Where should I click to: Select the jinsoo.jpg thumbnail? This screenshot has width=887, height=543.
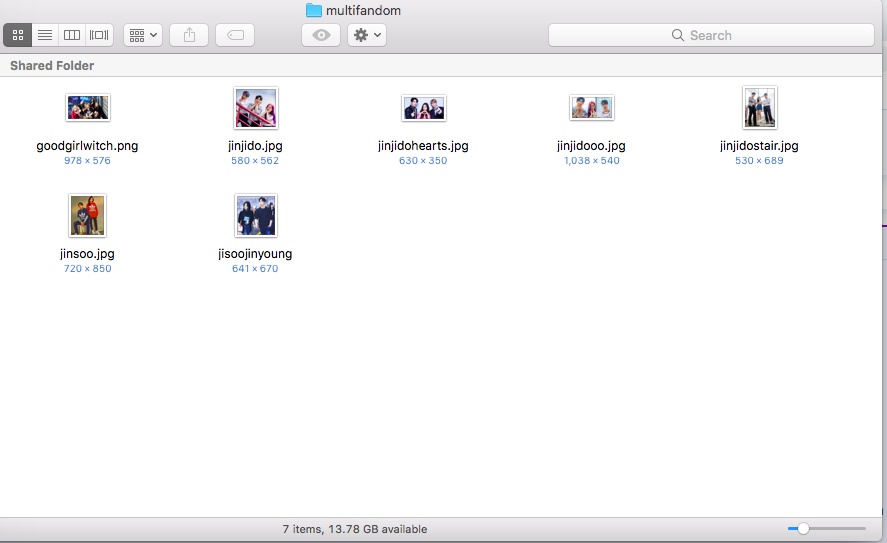[x=88, y=216]
